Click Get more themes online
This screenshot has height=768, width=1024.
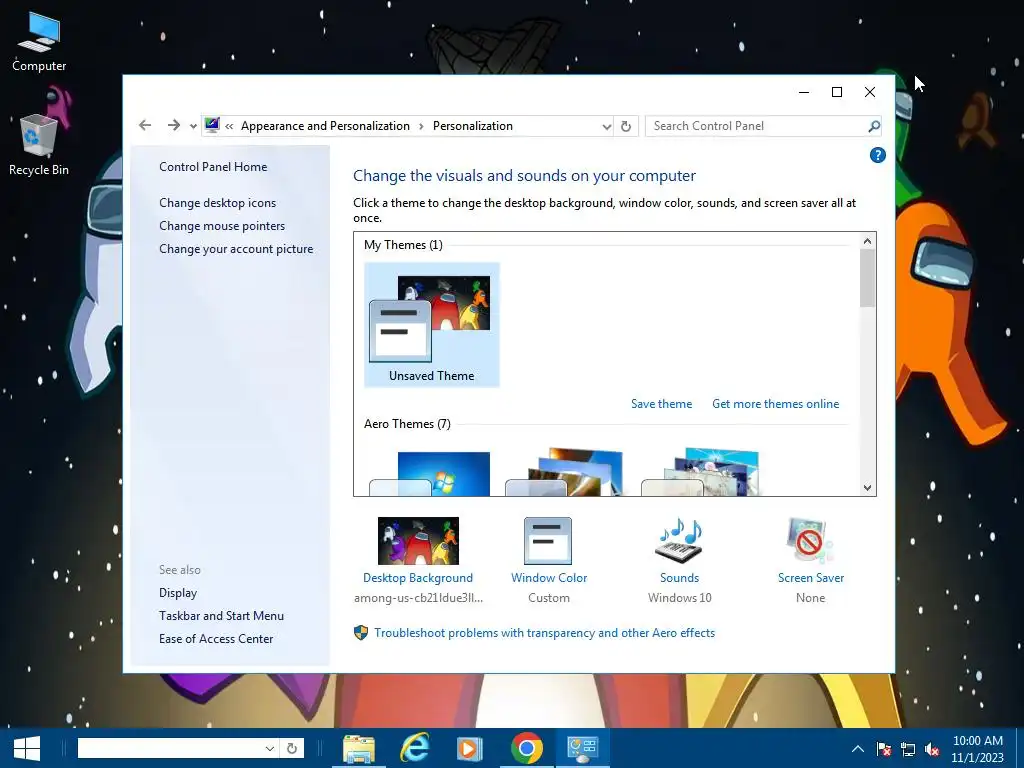(775, 404)
